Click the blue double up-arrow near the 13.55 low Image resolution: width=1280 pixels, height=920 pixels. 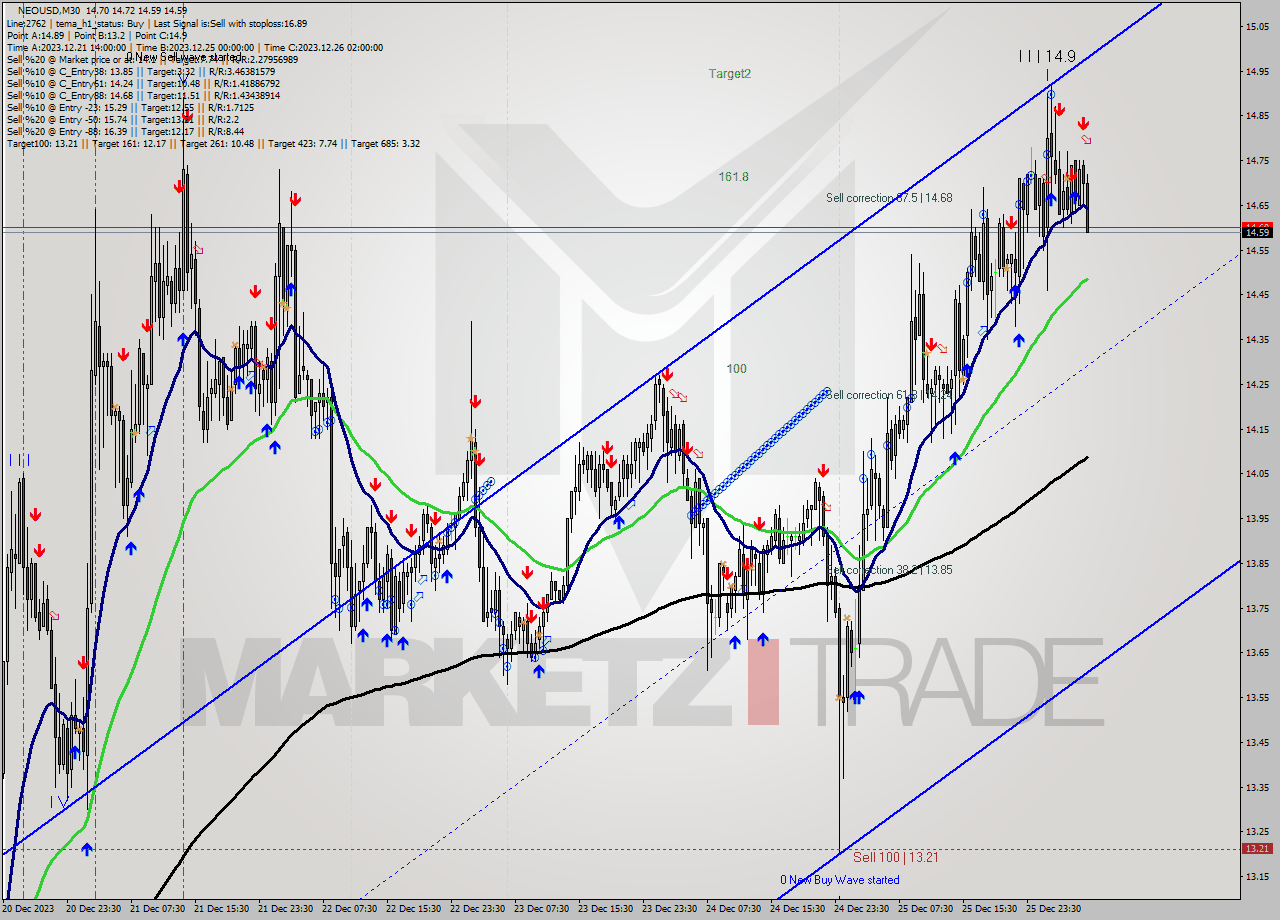856,697
